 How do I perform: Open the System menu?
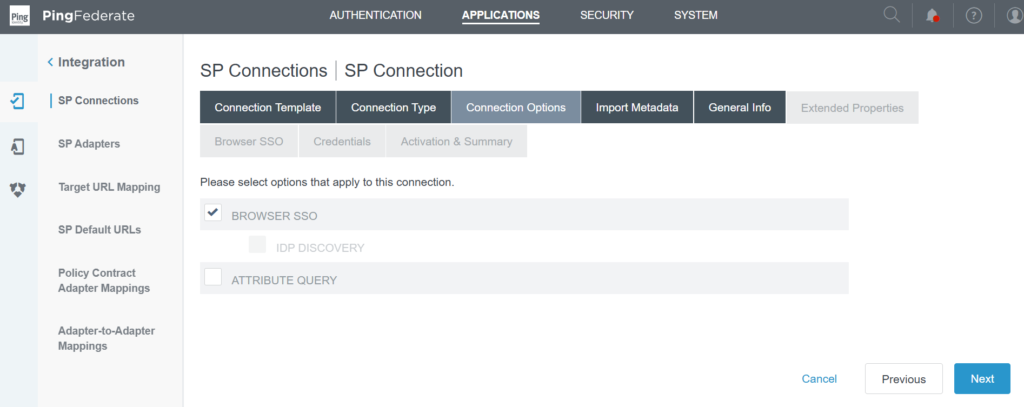click(696, 15)
